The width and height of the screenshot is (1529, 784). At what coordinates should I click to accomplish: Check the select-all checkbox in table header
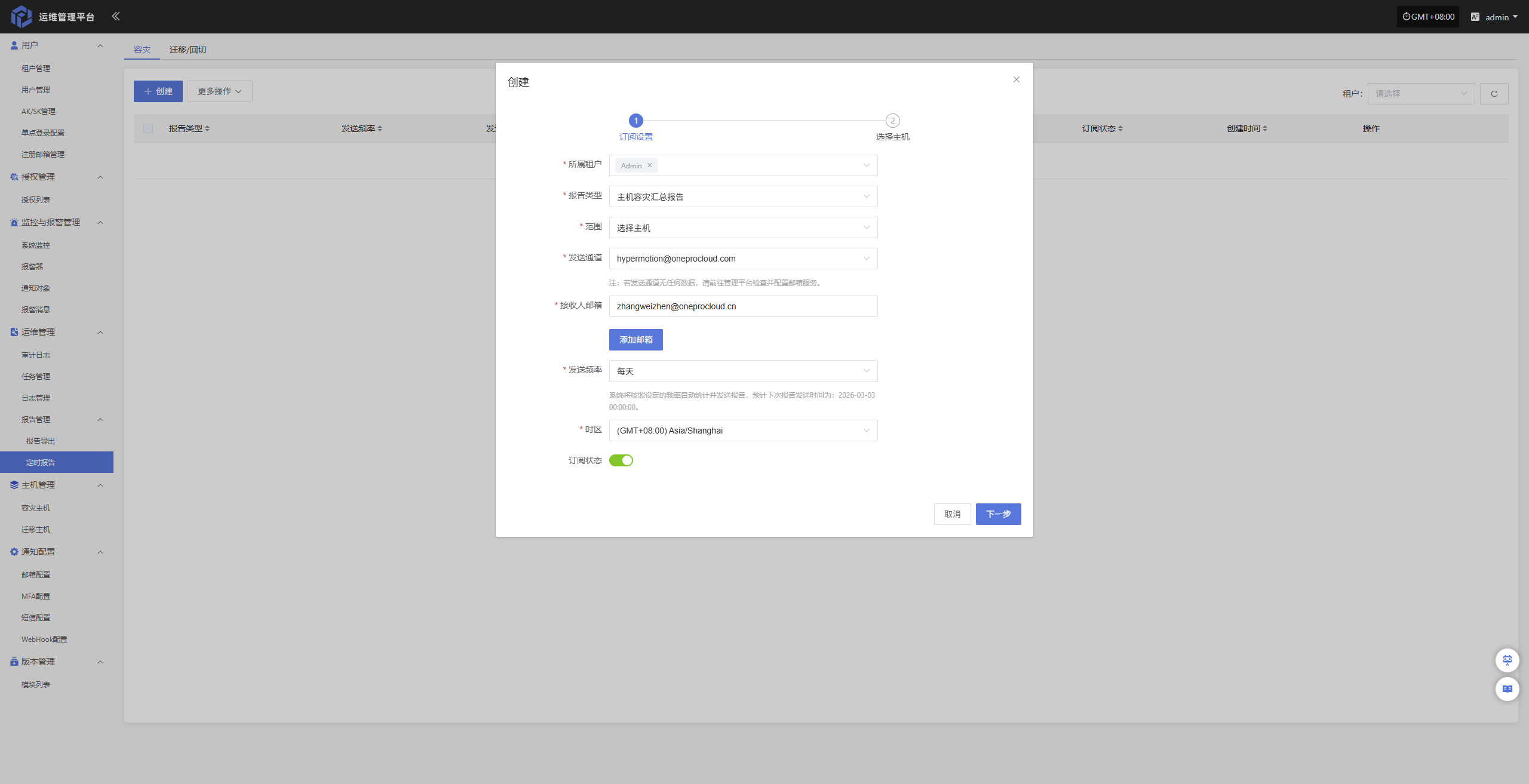[148, 128]
